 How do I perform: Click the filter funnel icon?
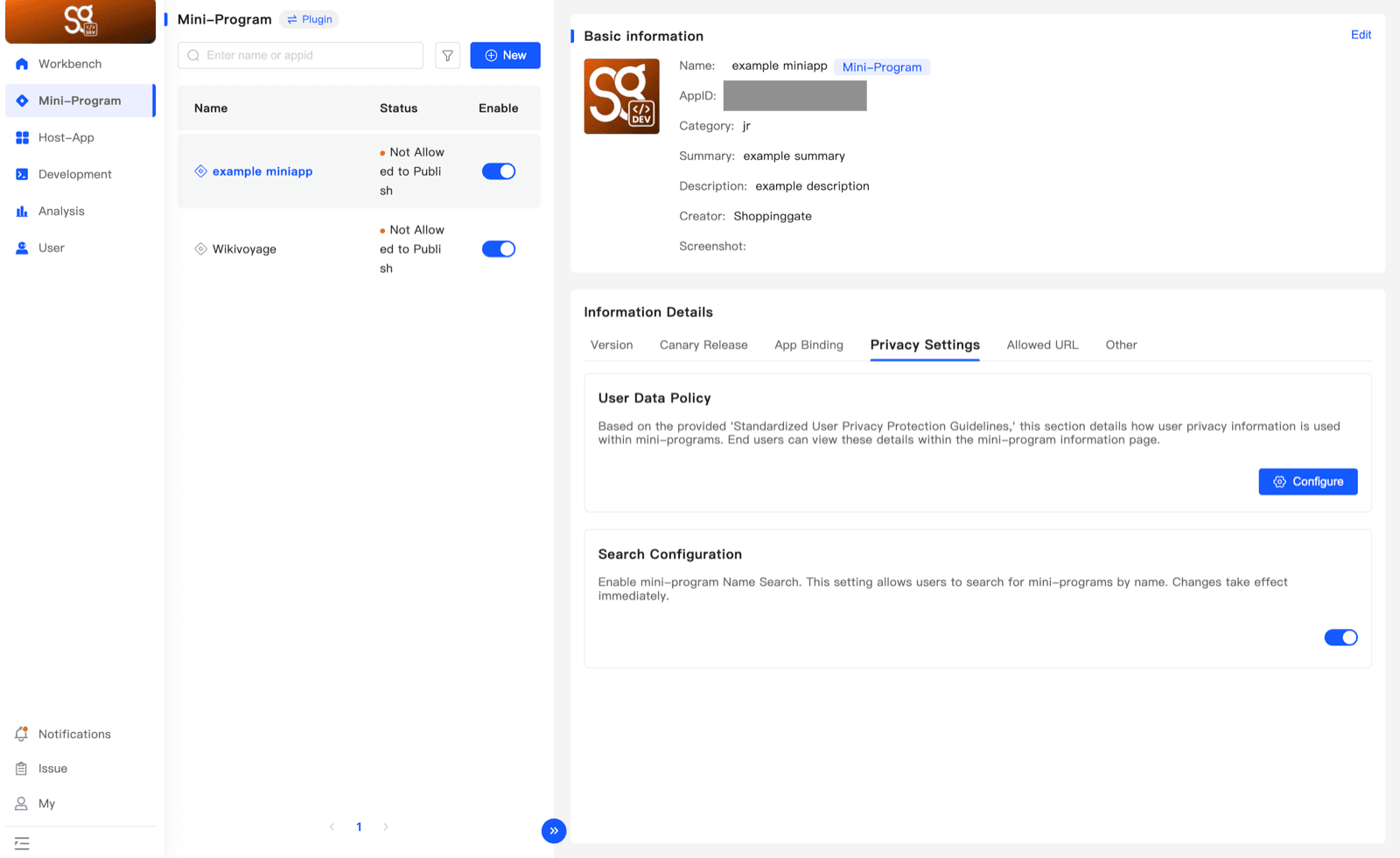(x=447, y=55)
